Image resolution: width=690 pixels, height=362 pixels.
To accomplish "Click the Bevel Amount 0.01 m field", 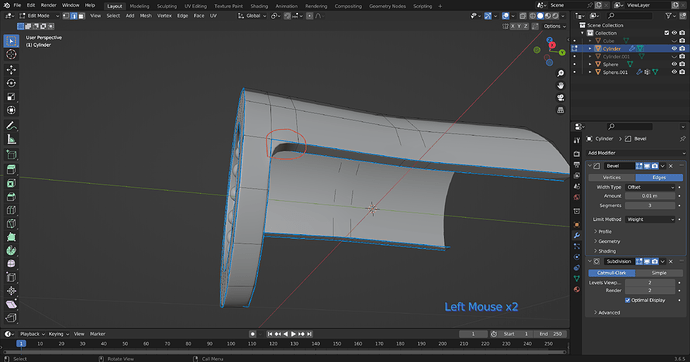I will [x=650, y=196].
